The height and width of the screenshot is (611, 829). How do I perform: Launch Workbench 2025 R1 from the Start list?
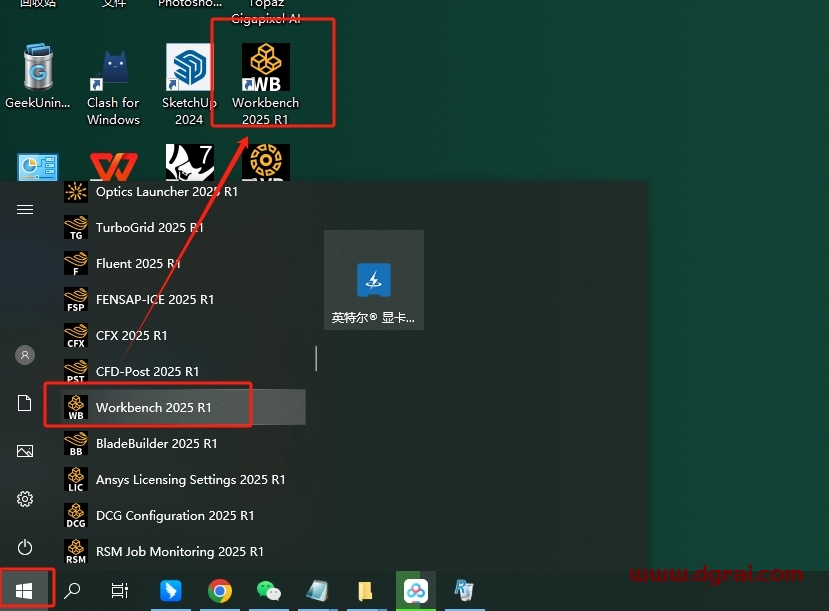click(x=183, y=407)
